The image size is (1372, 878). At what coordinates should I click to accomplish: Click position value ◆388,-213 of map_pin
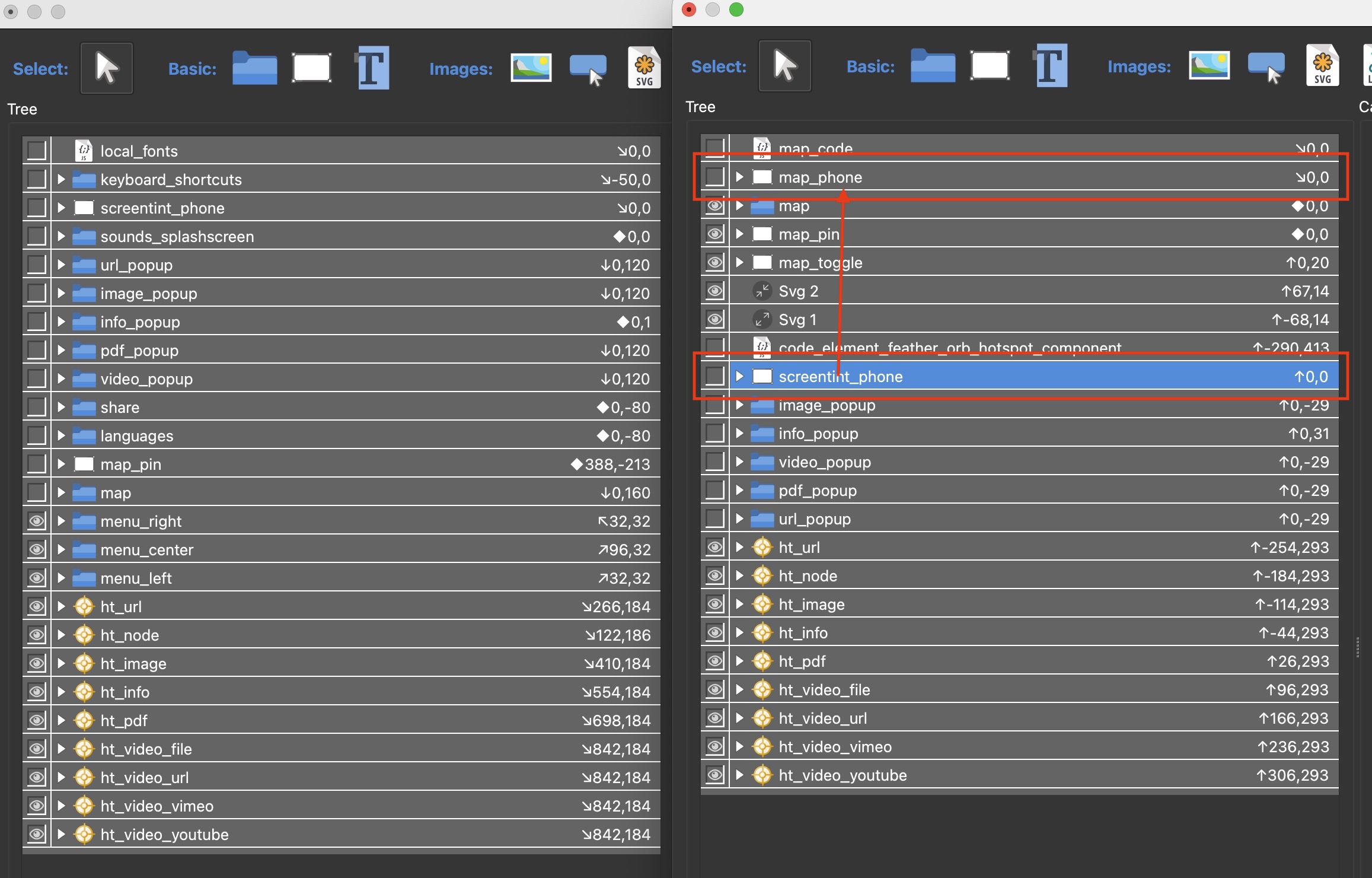611,464
